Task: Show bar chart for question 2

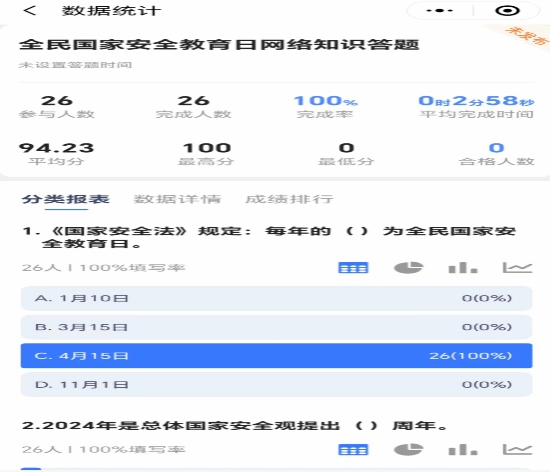Action: (463, 449)
